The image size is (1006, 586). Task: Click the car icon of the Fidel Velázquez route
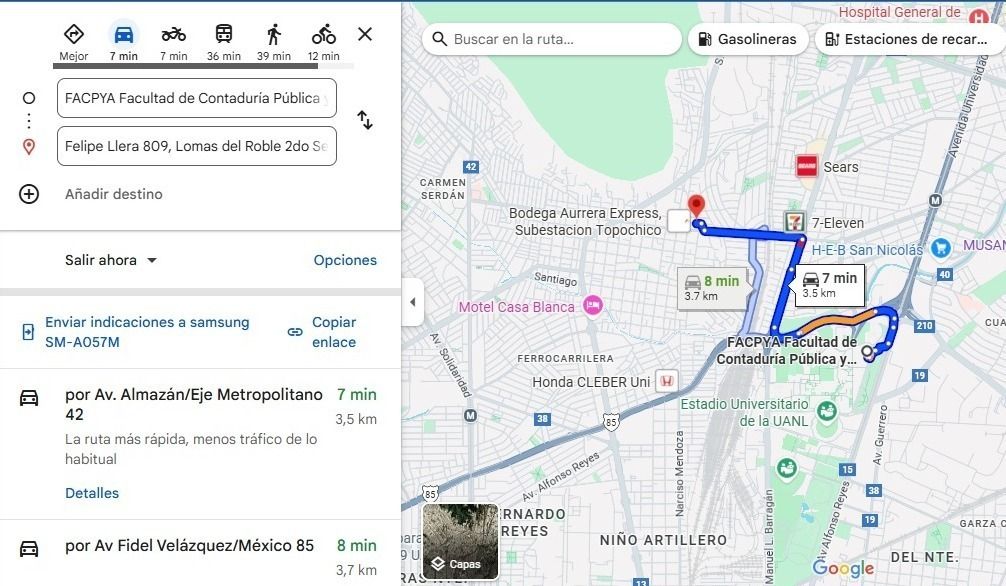tap(29, 549)
